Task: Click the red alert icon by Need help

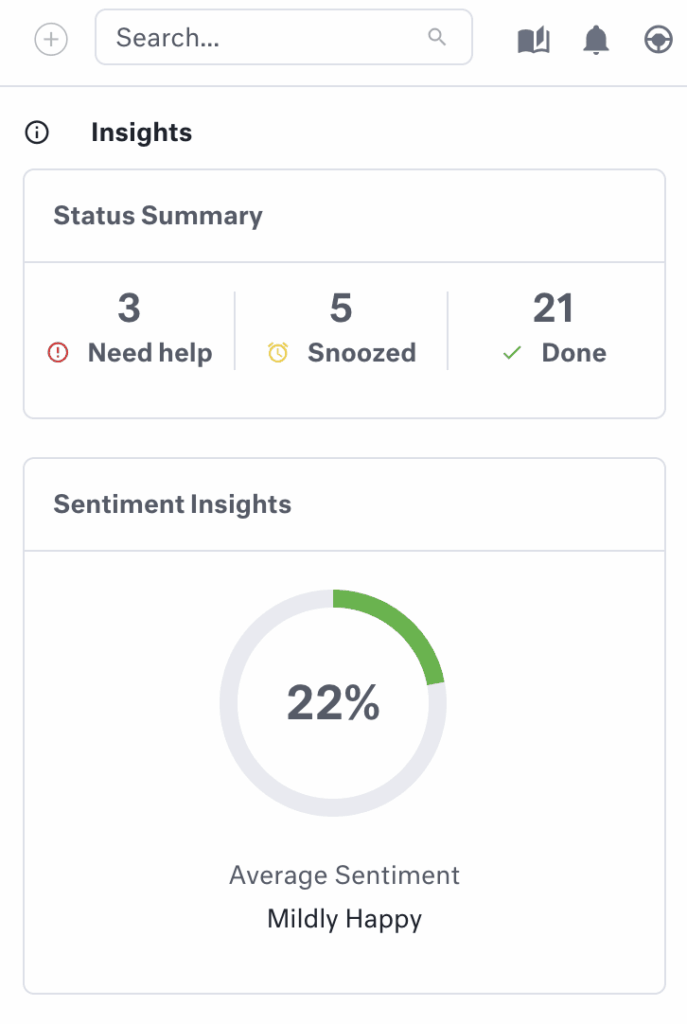Action: [58, 353]
